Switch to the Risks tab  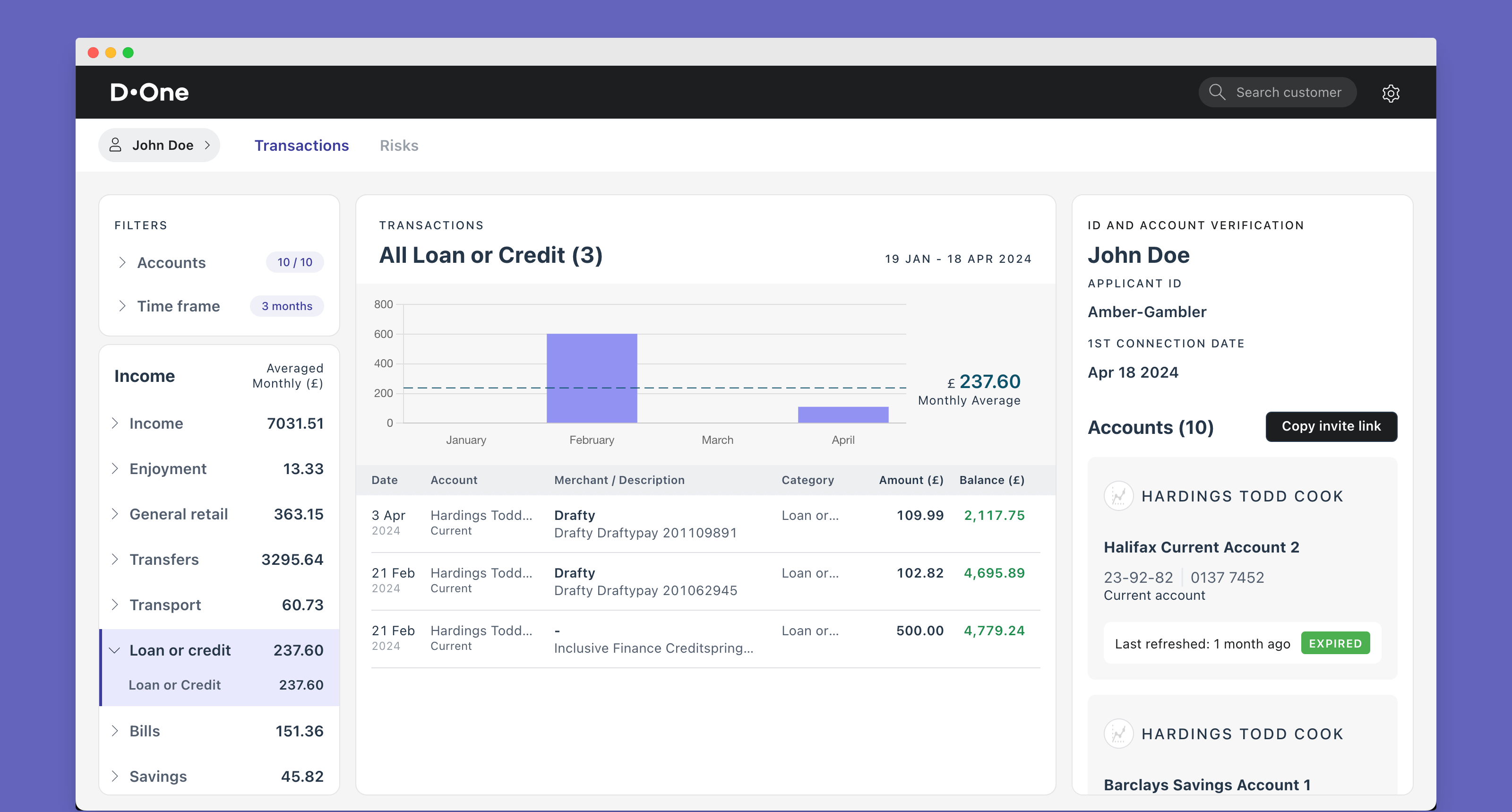coord(398,146)
